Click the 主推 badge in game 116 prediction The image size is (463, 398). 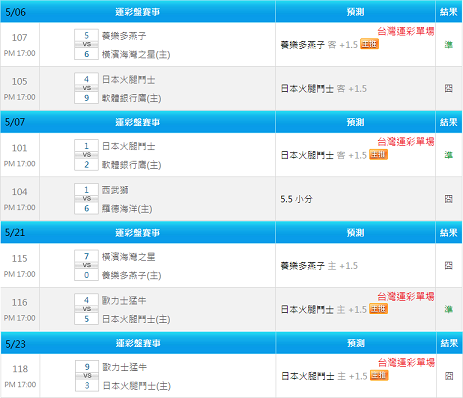[378, 309]
